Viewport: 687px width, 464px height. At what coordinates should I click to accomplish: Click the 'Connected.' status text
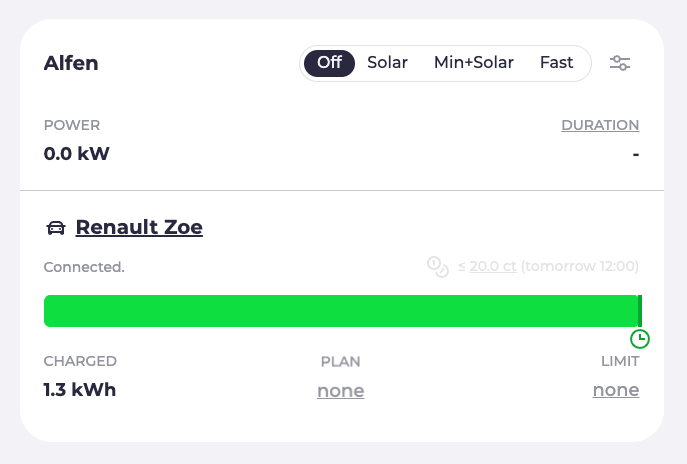click(x=84, y=267)
